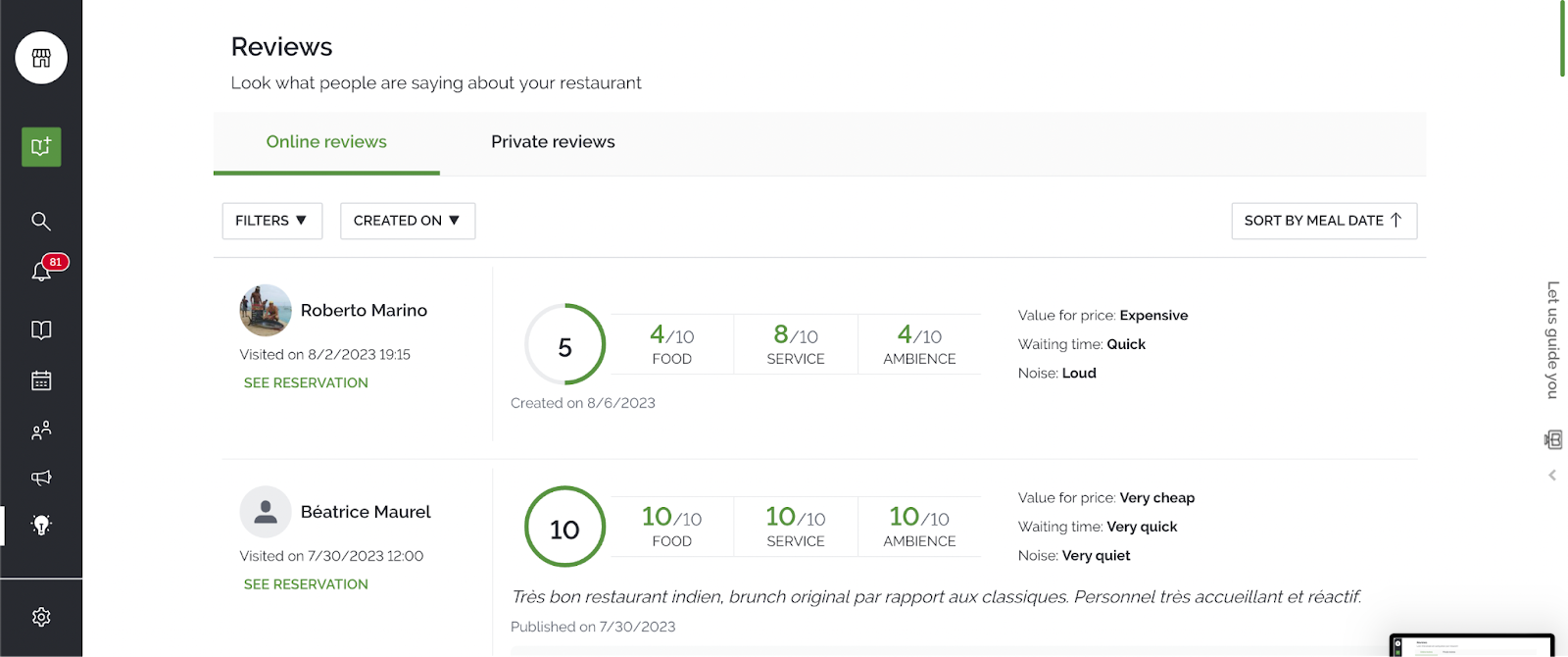
Task: Switch to the Private reviews tab
Action: coord(553,142)
